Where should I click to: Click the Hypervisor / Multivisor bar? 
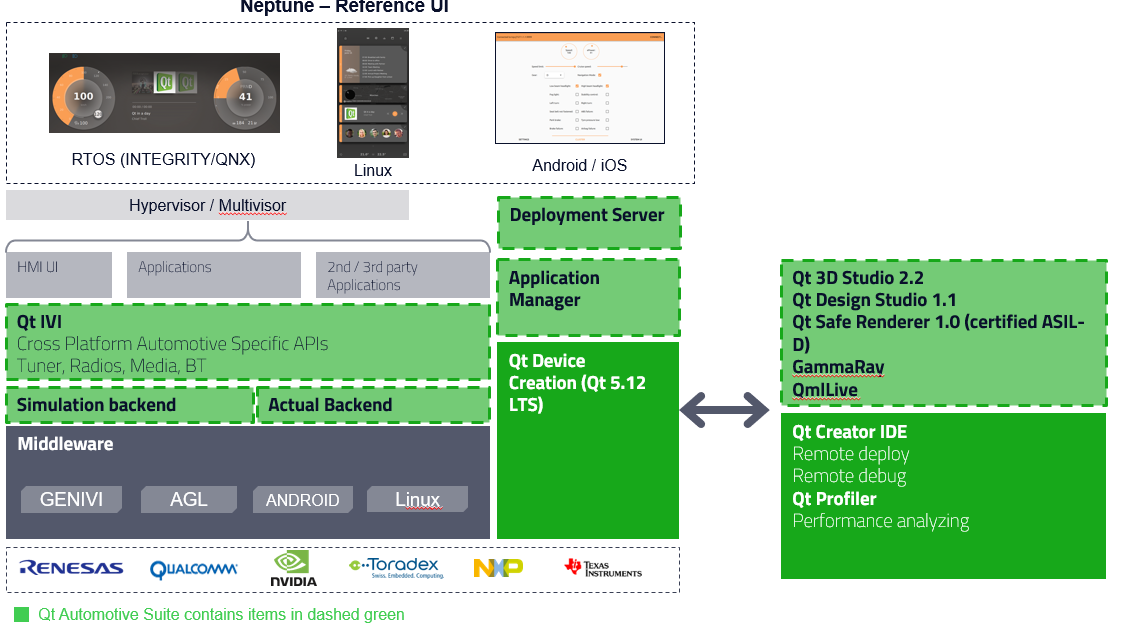(207, 206)
